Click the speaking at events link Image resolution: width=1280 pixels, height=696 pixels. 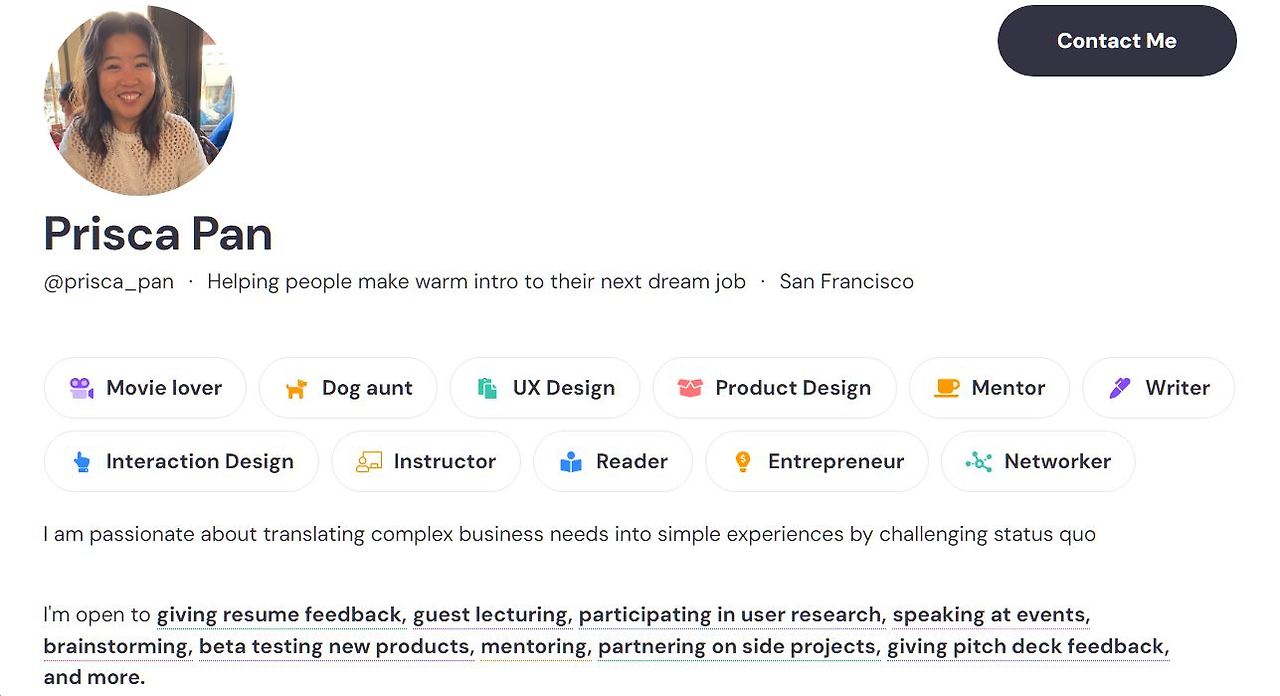[989, 615]
